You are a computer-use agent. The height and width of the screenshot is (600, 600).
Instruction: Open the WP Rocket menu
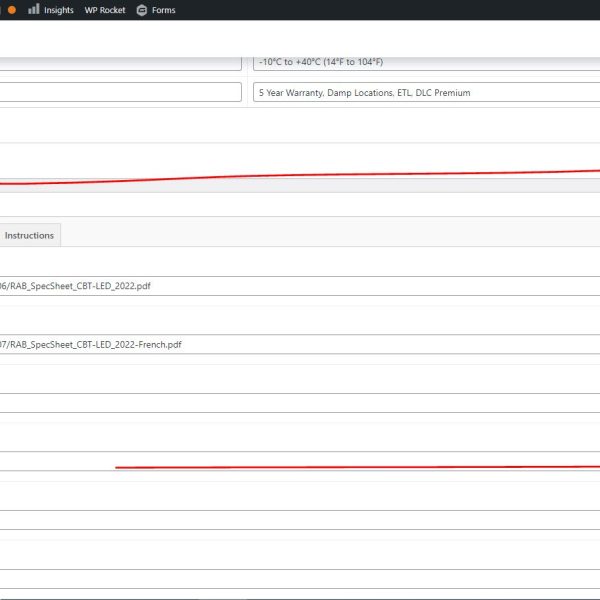(105, 10)
